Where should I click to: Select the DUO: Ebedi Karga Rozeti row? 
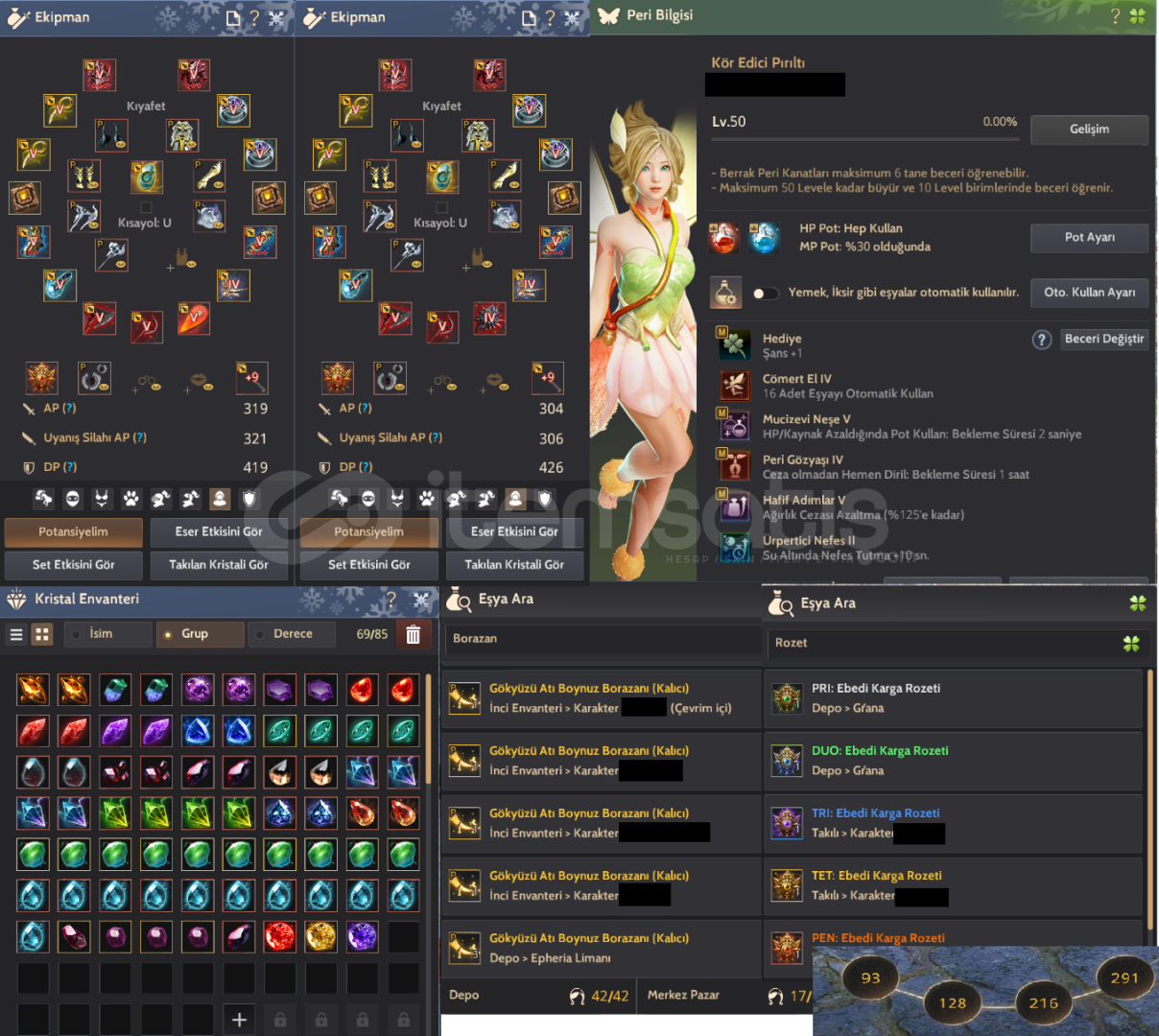point(953,761)
